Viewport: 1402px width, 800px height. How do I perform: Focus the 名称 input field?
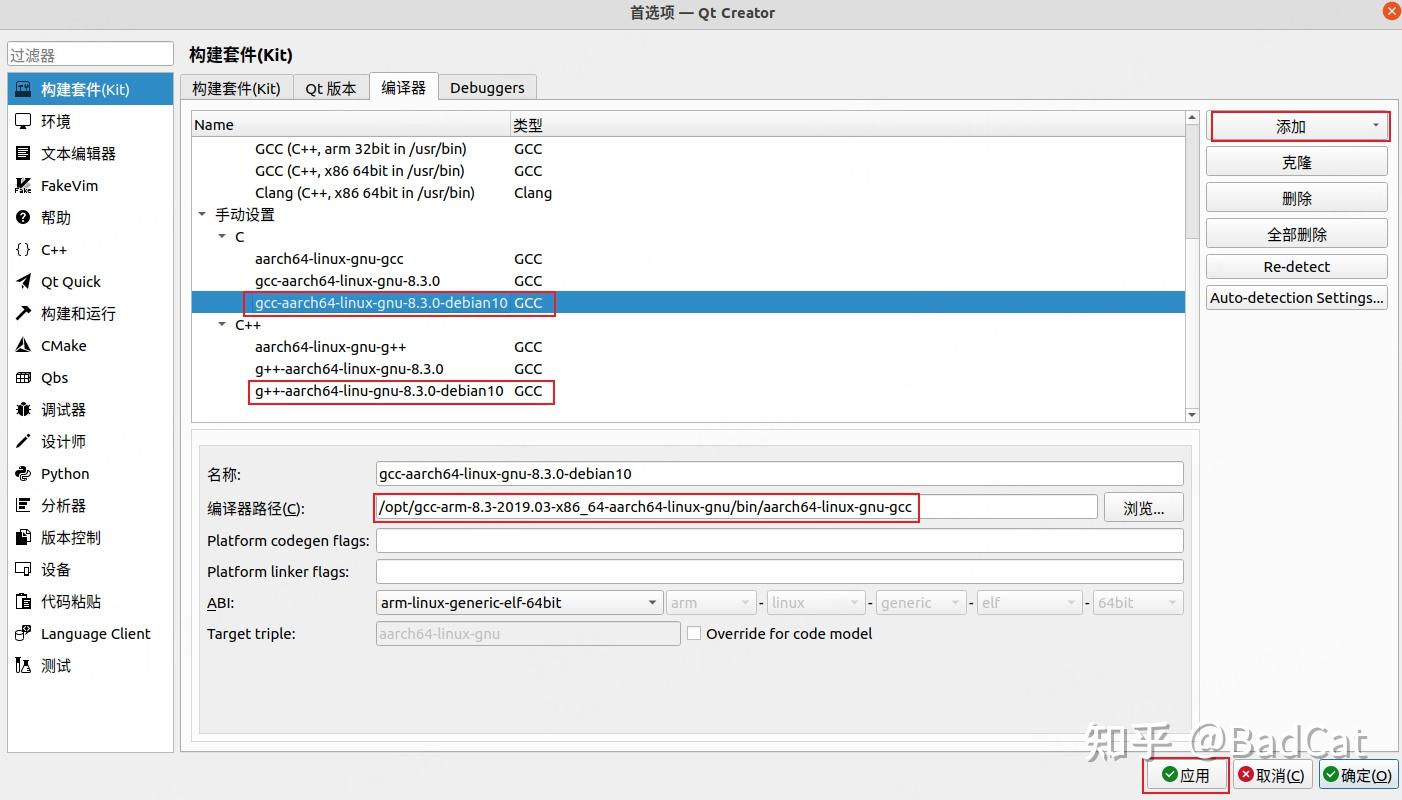(780, 473)
